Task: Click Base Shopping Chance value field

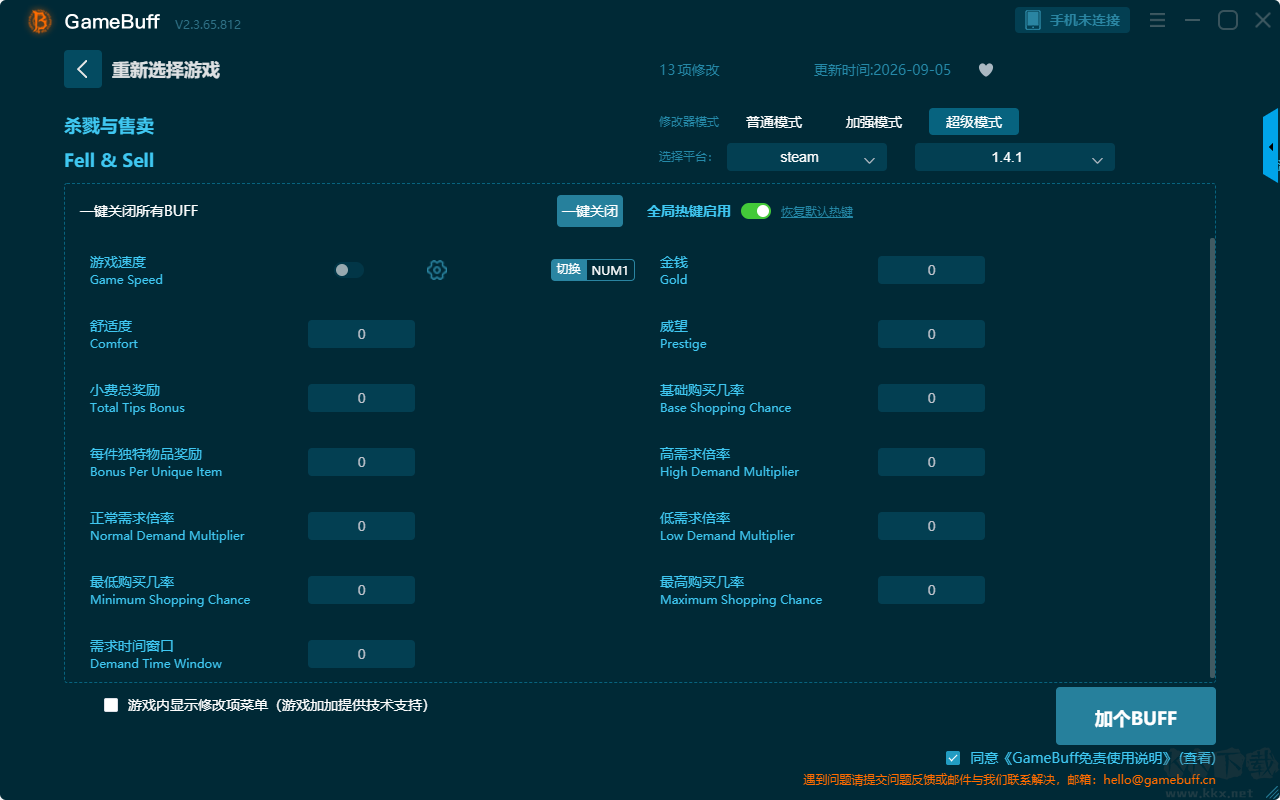Action: pos(931,398)
